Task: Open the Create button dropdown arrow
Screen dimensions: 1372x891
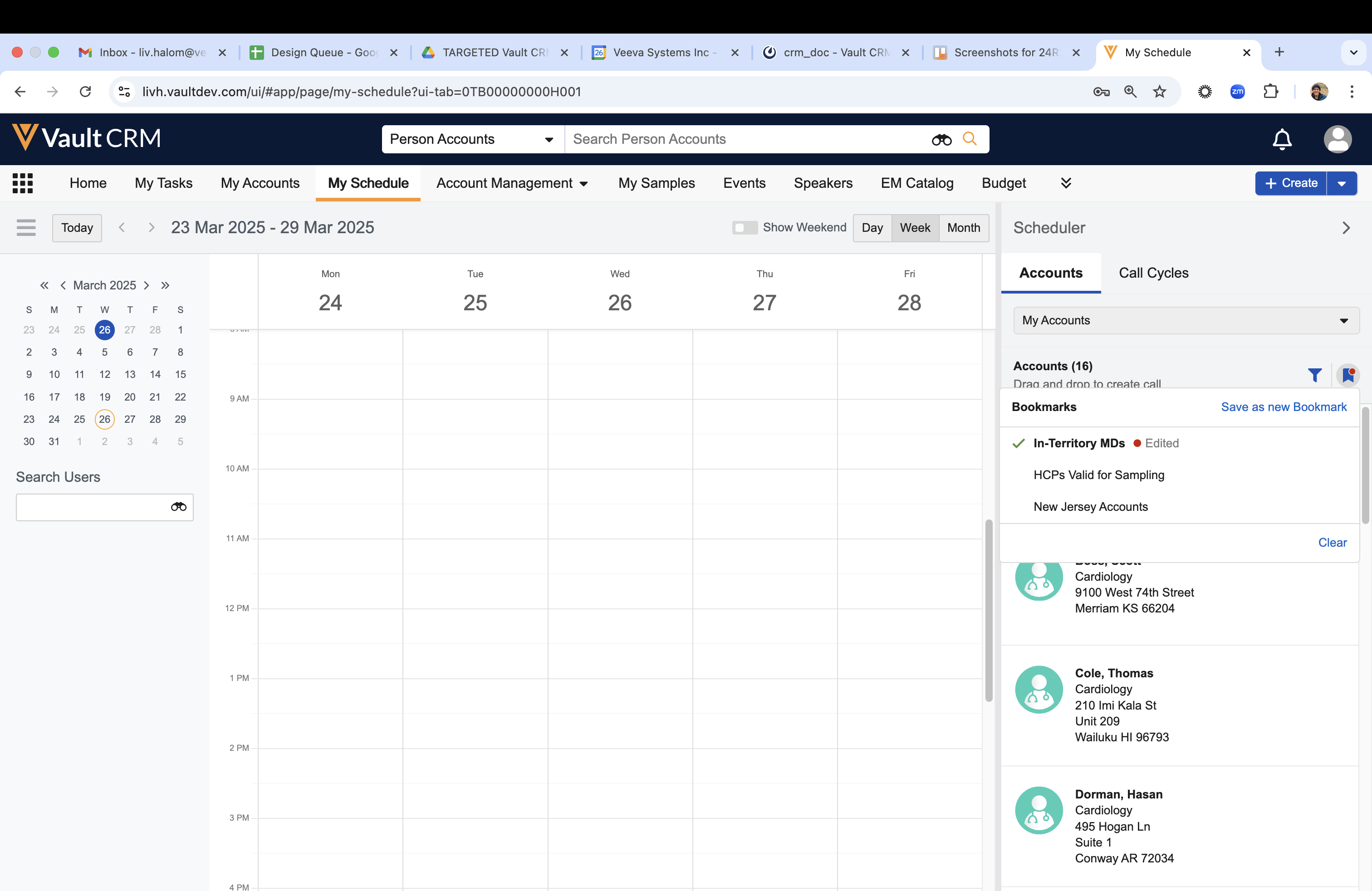Action: (1342, 183)
